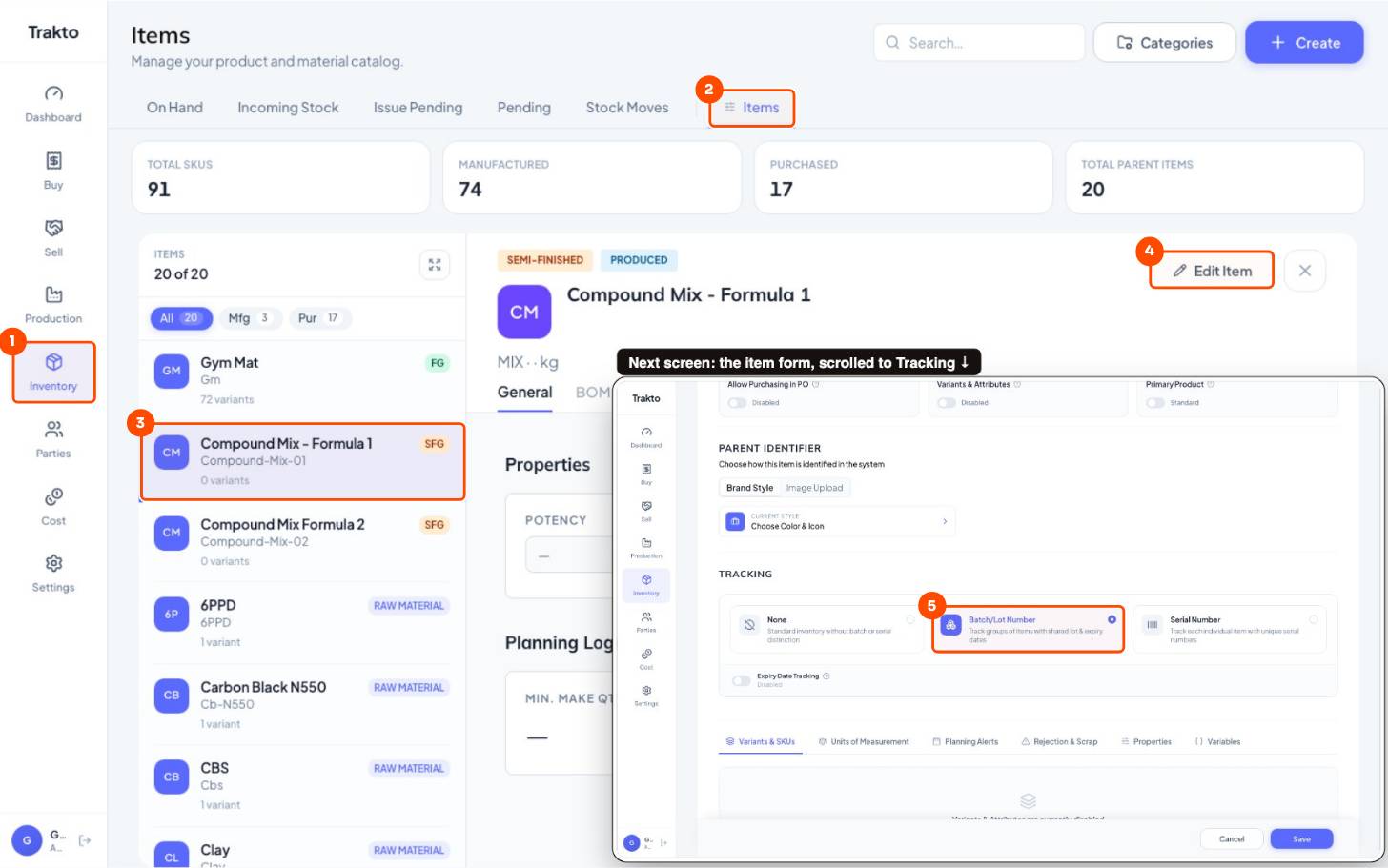Click the 6P avatar of the 6PPD row
The height and width of the screenshot is (868, 1388).
(172, 614)
